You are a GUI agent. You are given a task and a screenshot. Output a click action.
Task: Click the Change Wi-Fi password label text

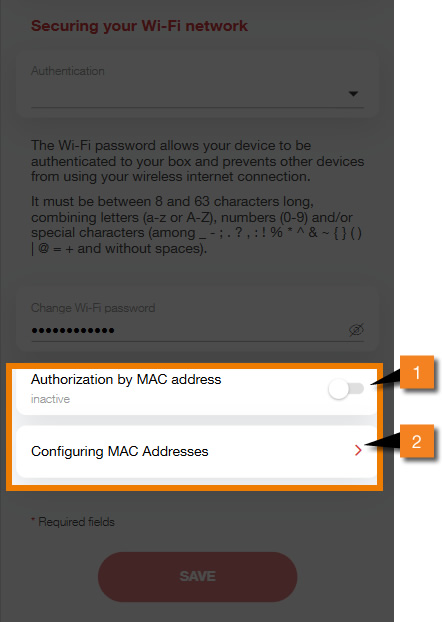(x=93, y=308)
